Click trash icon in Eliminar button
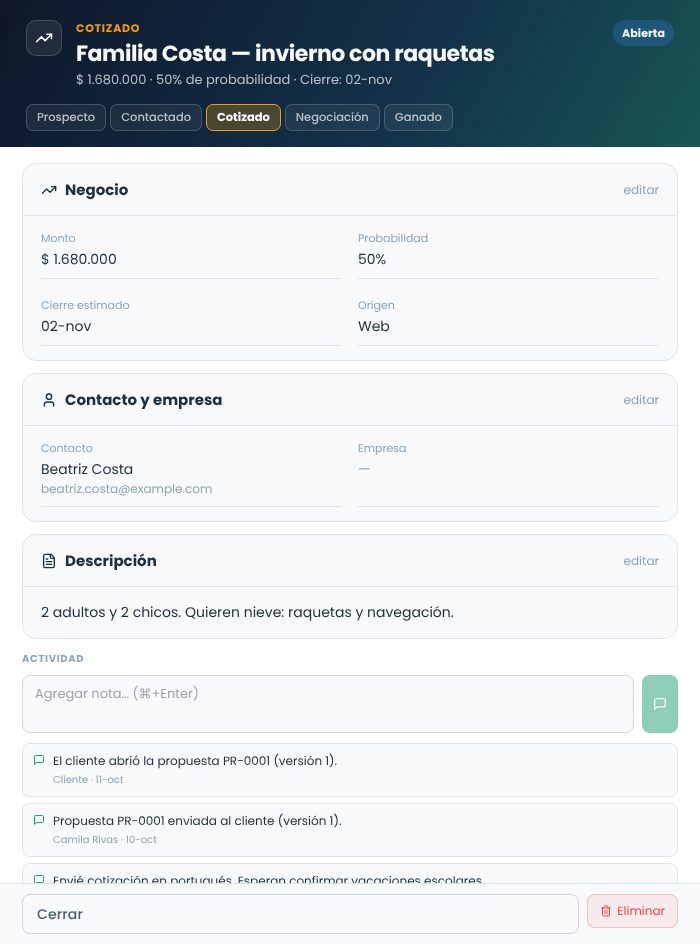 (606, 911)
